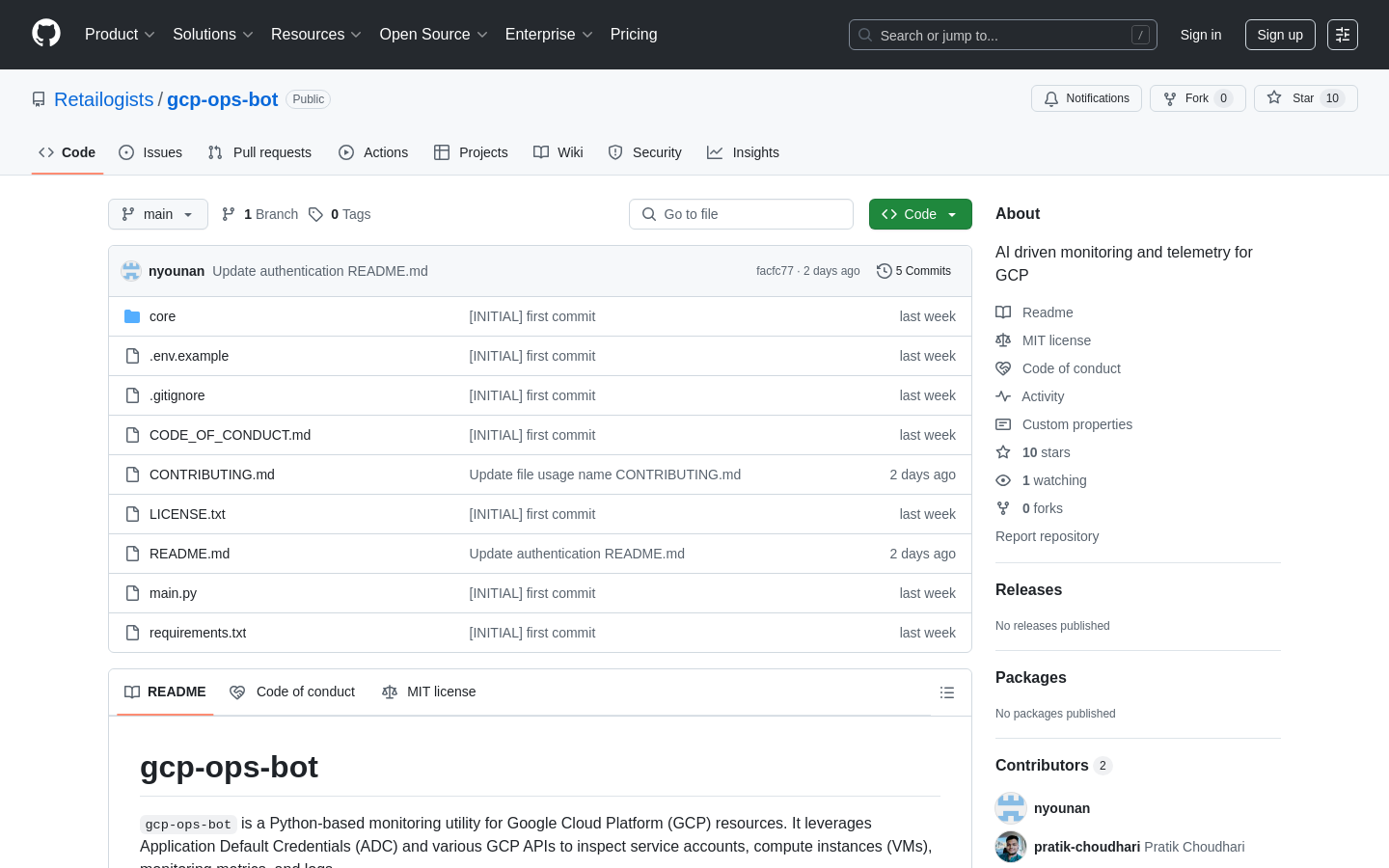Viewport: 1389px width, 868px height.
Task: Open the Pull requests tab
Action: coord(259,152)
